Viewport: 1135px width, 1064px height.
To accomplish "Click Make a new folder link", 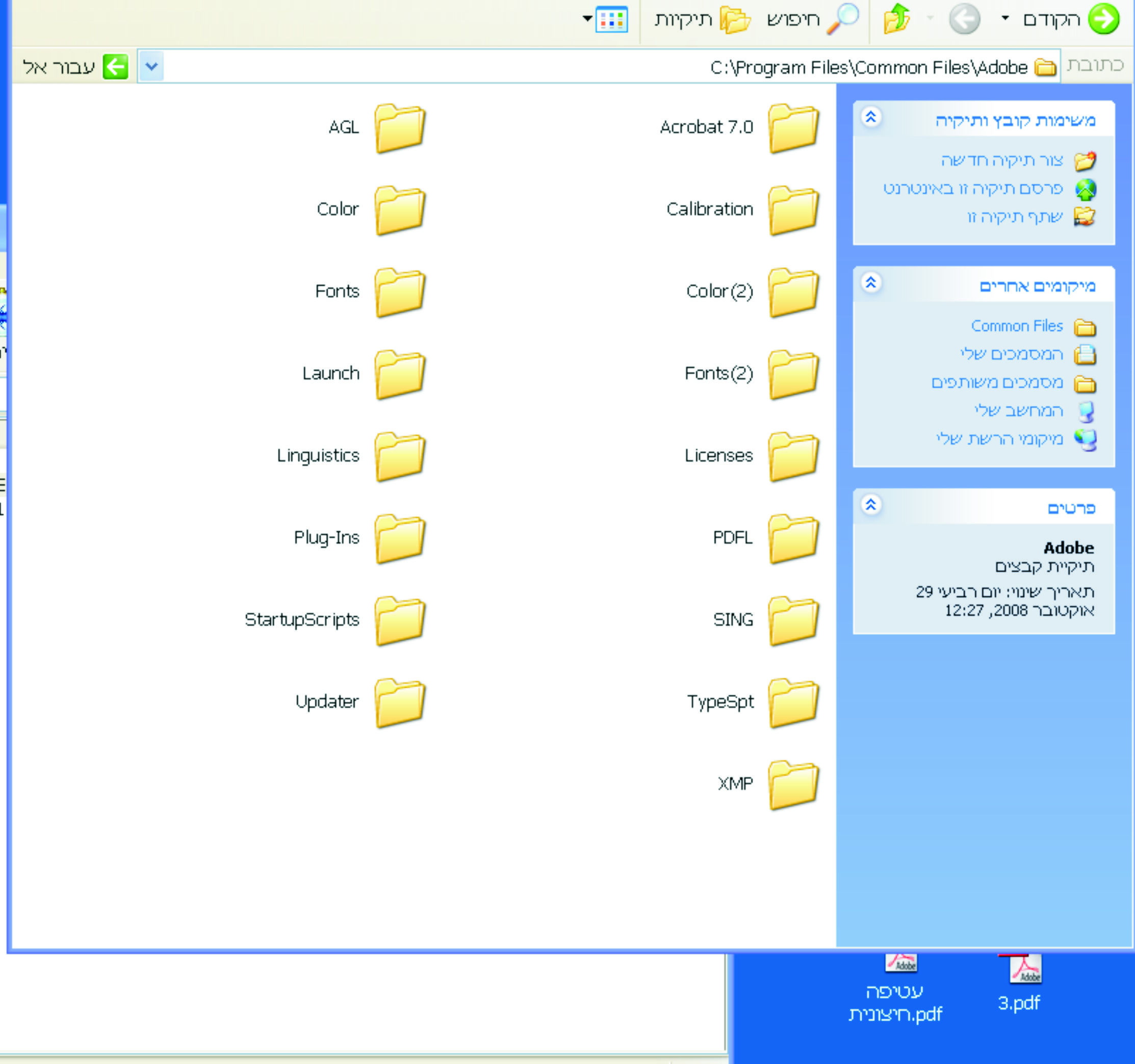I will coord(1002,161).
